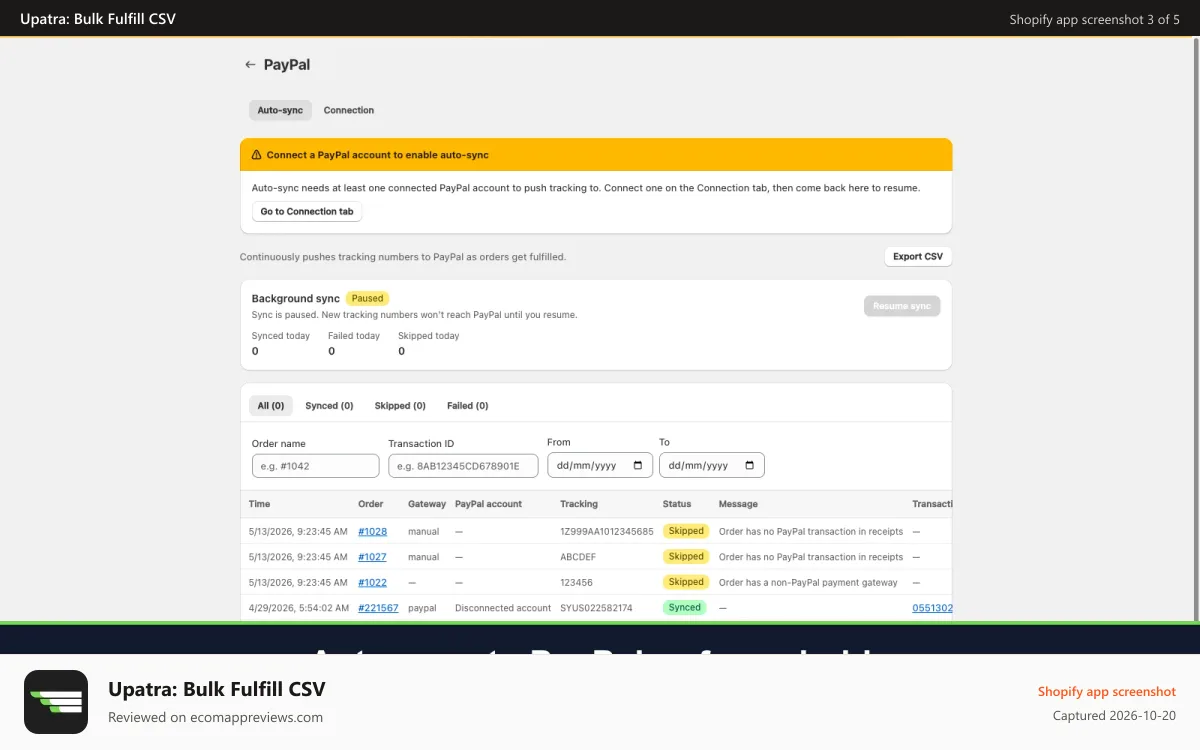Click the Export CSV button
Screen dimensions: 1200x750
(918, 257)
